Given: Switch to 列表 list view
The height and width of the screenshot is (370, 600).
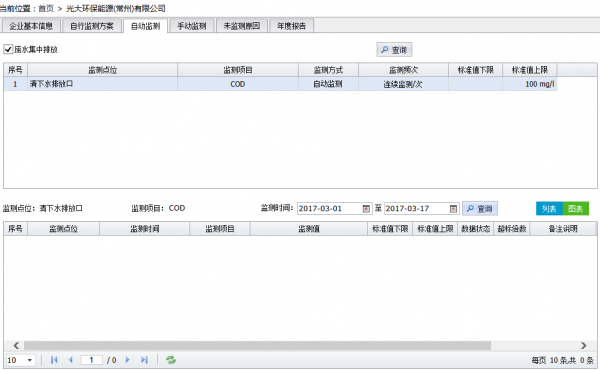Looking at the screenshot, I should coord(549,209).
